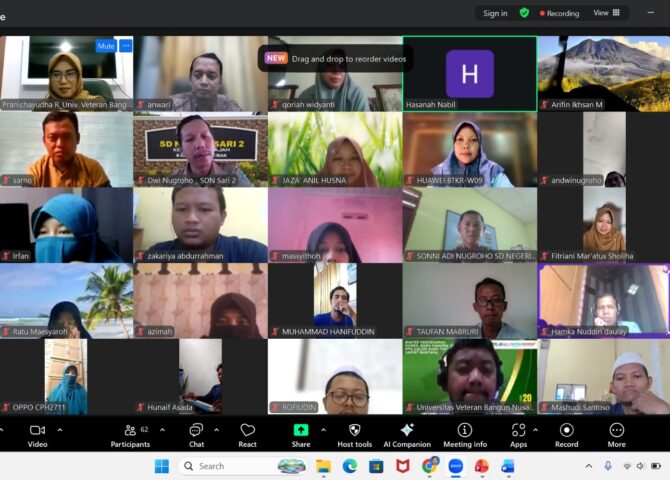Open the More options menu

click(616, 434)
